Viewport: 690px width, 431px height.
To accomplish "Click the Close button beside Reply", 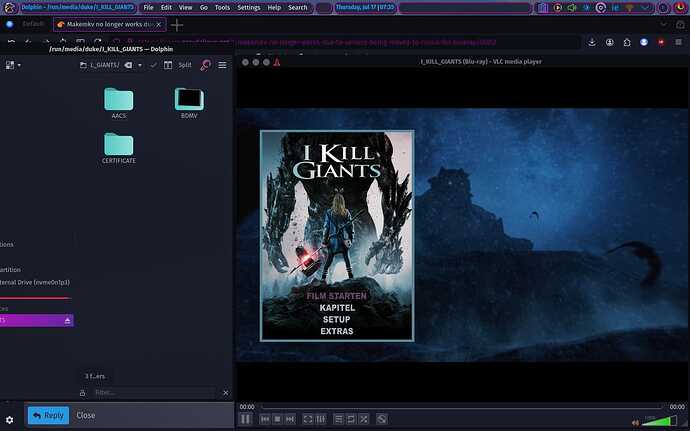I will point(86,415).
